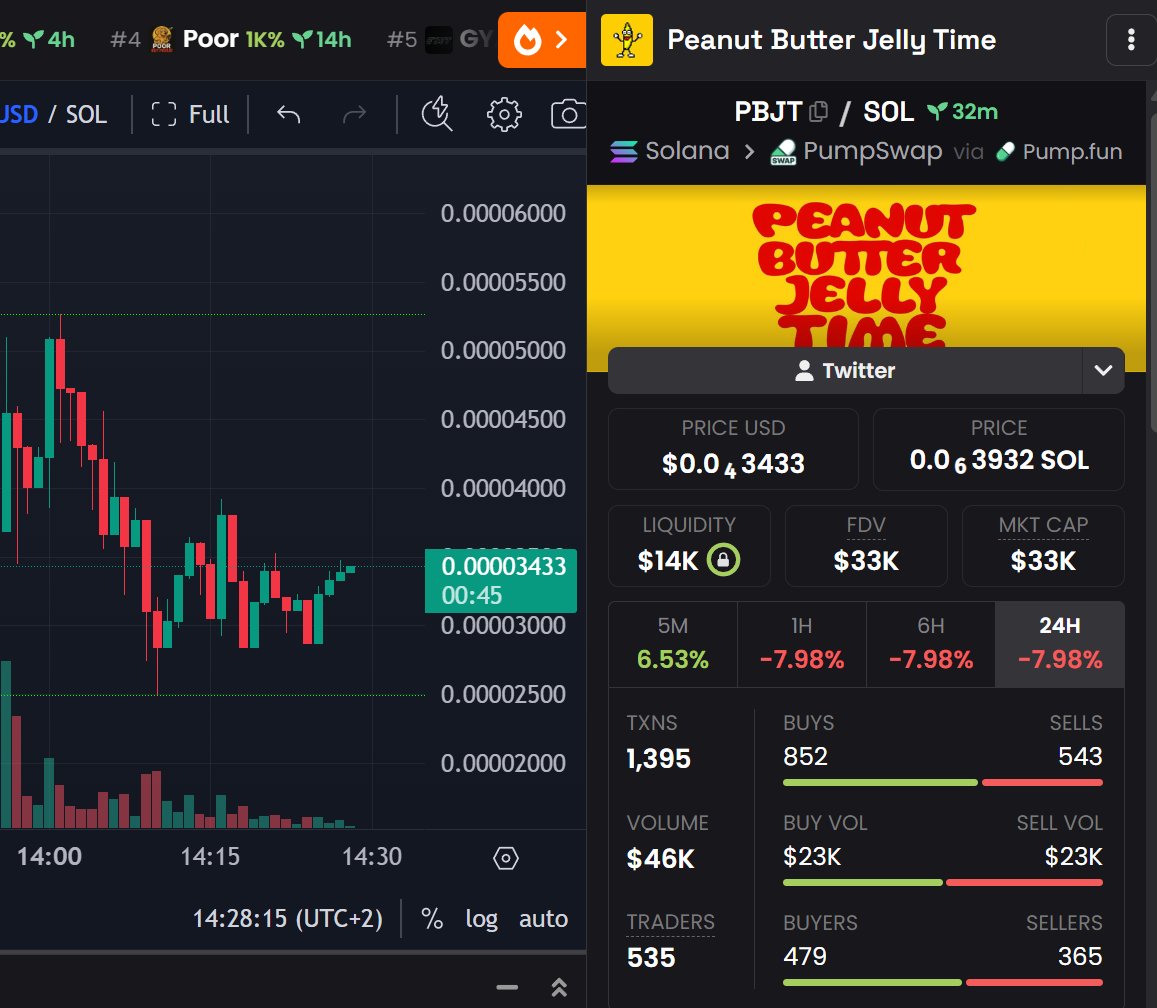Toggle auto scale mode

[x=543, y=919]
